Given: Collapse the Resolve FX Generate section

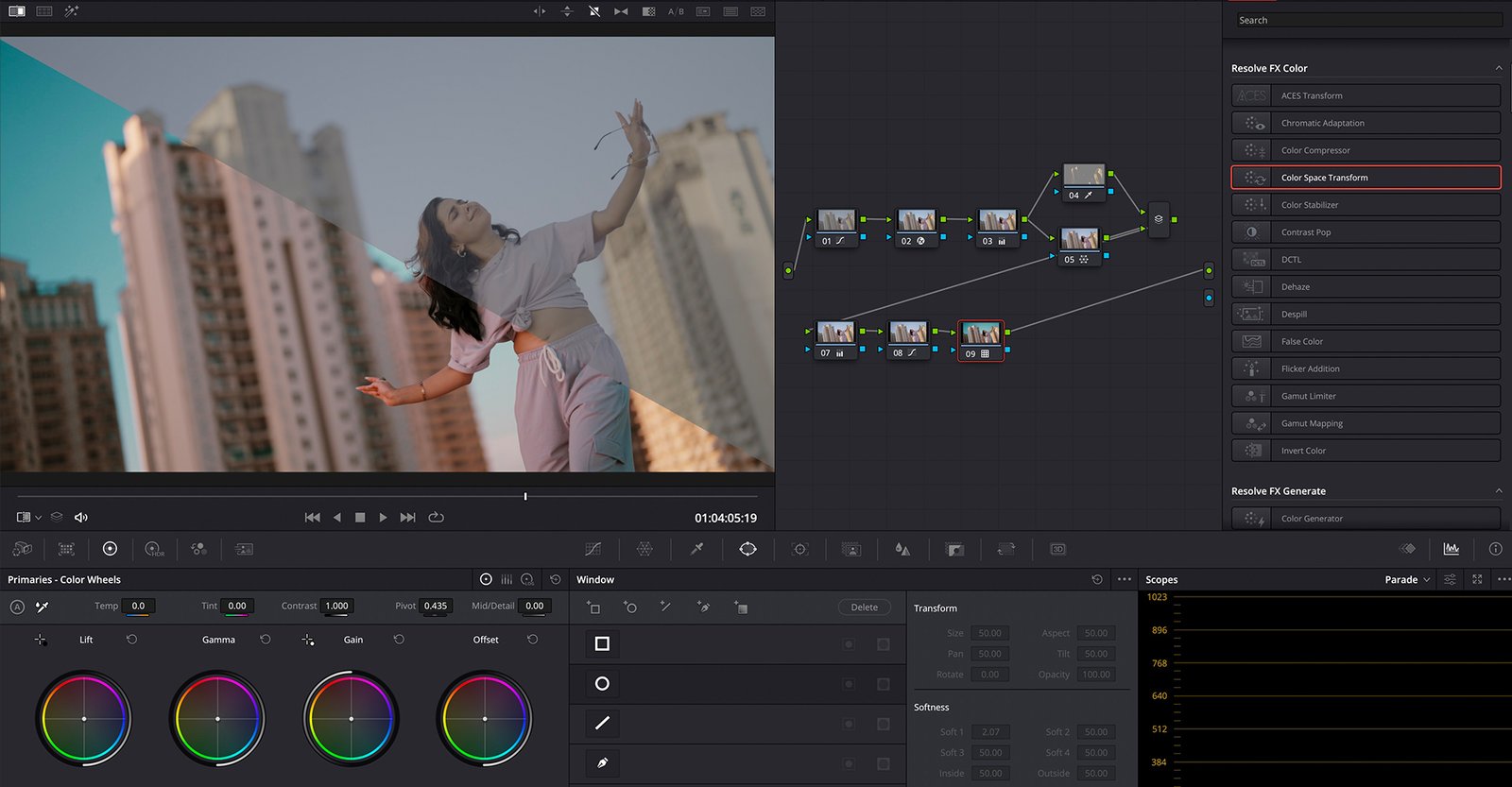Looking at the screenshot, I should click(x=1499, y=490).
